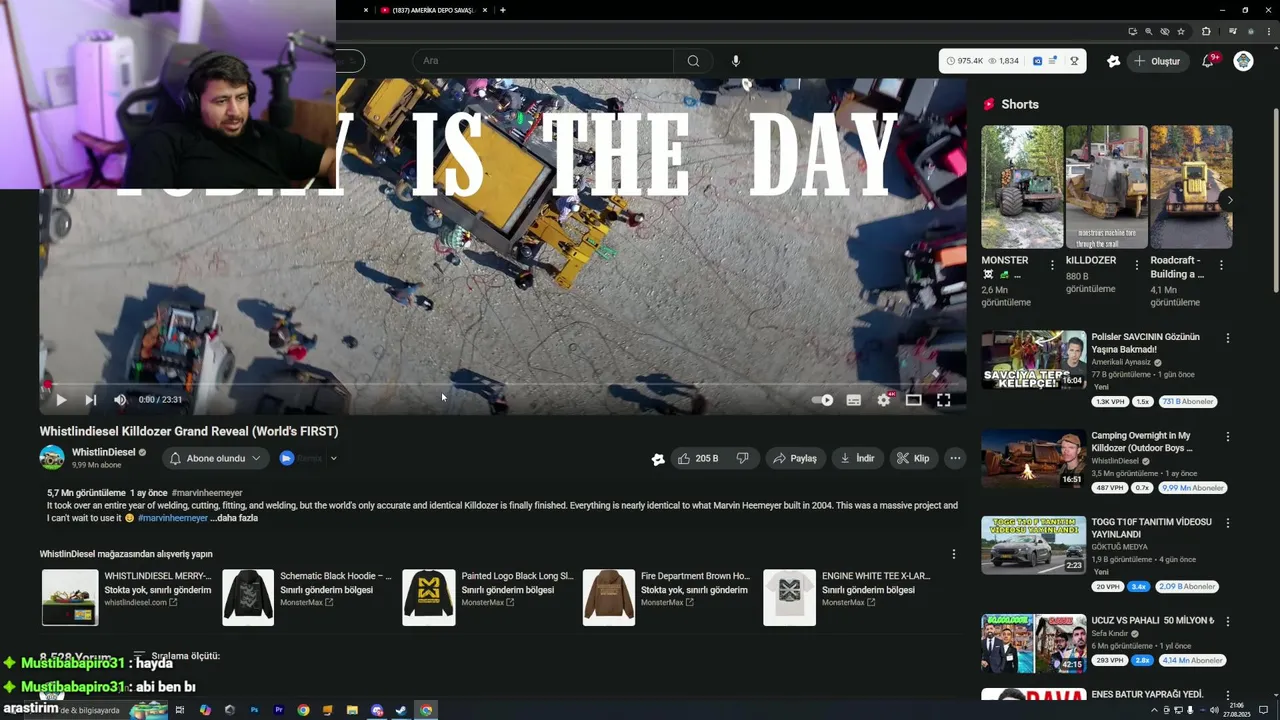Open options for the store shelf
The height and width of the screenshot is (720, 1280).
coord(953,554)
